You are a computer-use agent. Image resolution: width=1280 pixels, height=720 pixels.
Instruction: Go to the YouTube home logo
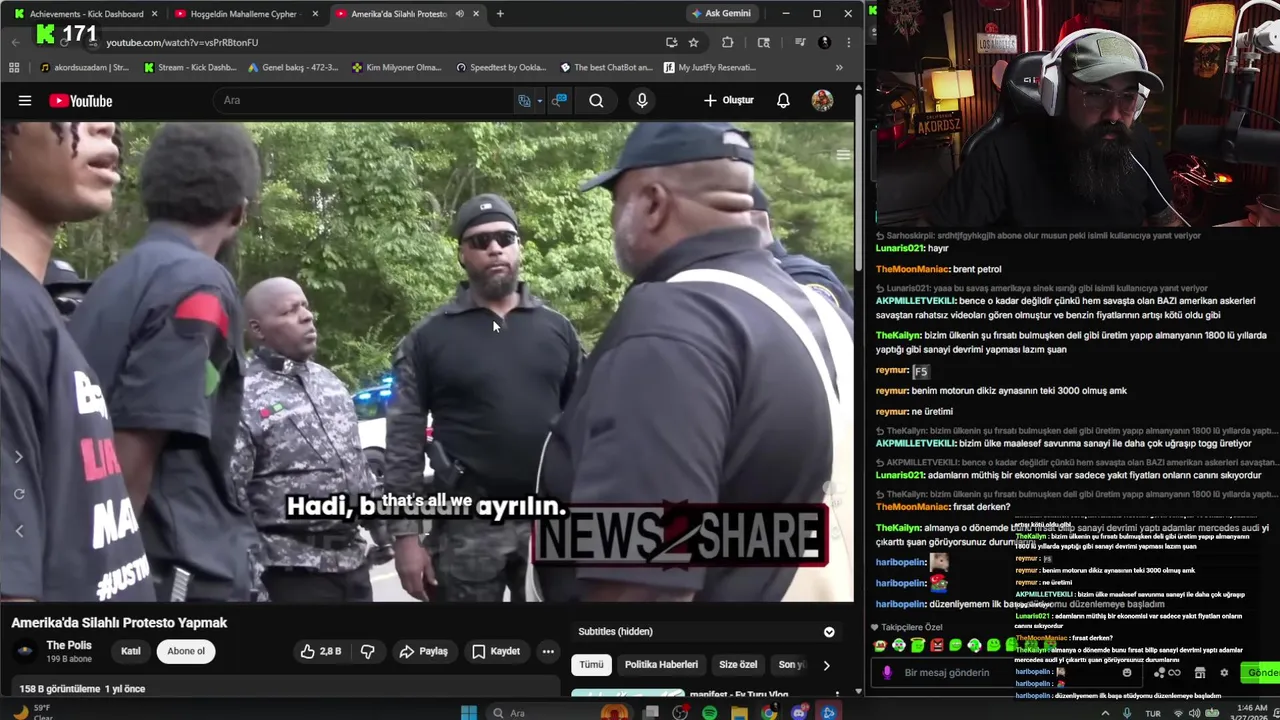point(81,100)
